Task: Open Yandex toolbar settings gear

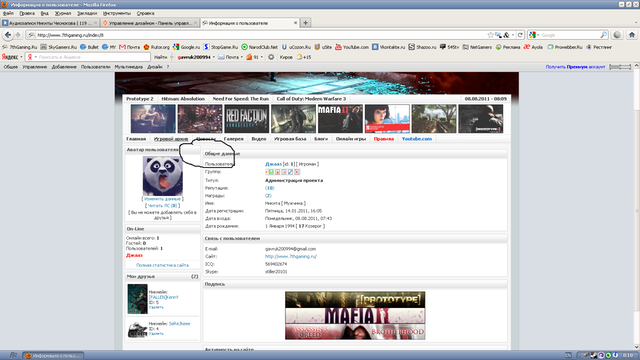Action: click(271, 57)
